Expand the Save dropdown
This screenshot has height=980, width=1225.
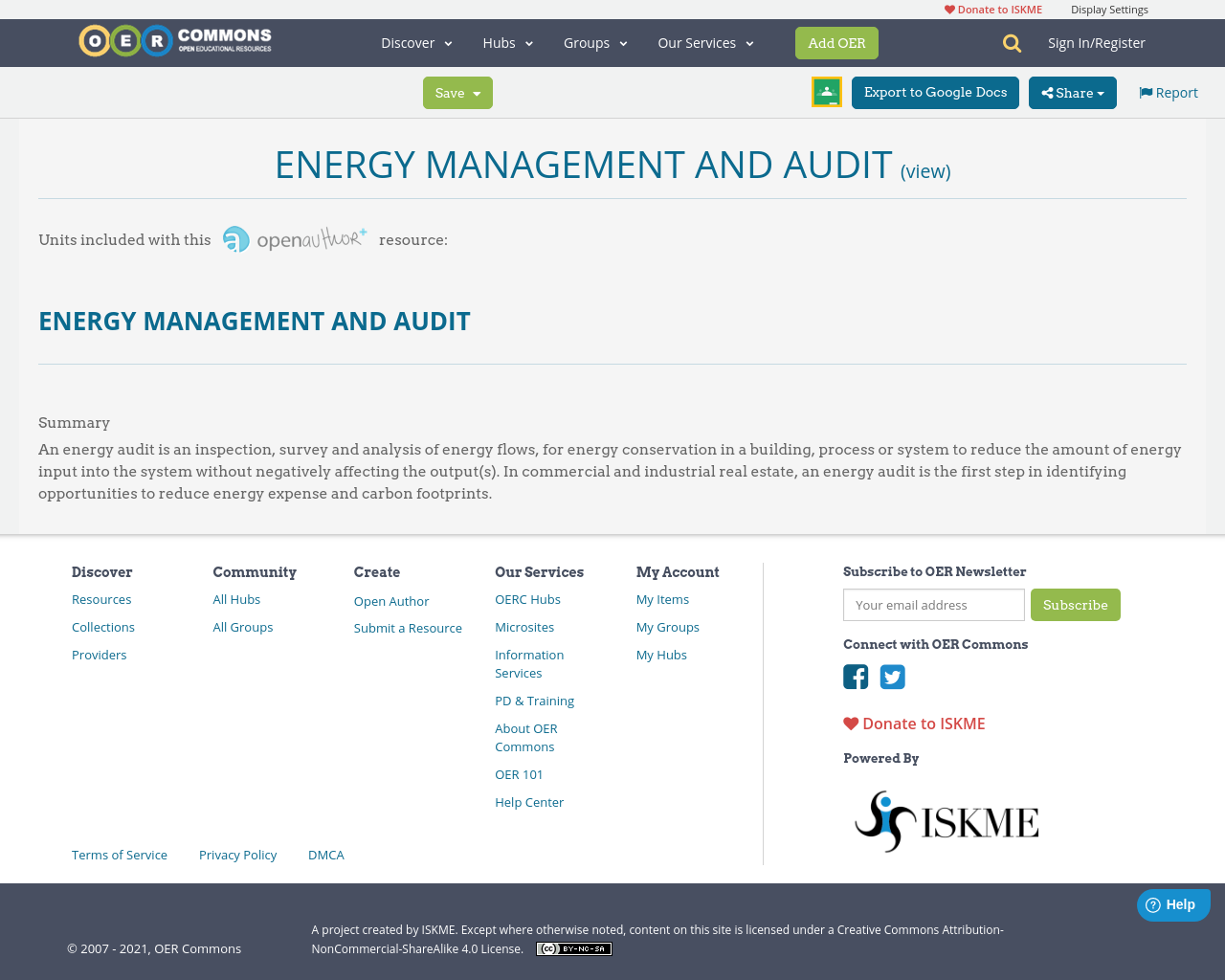point(457,92)
